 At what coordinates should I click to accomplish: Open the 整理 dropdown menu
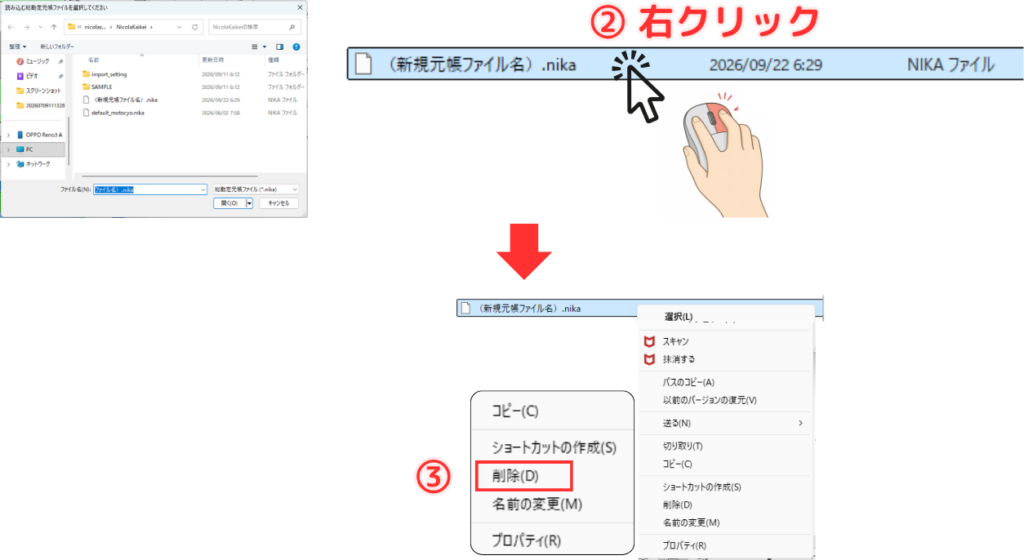coord(18,47)
